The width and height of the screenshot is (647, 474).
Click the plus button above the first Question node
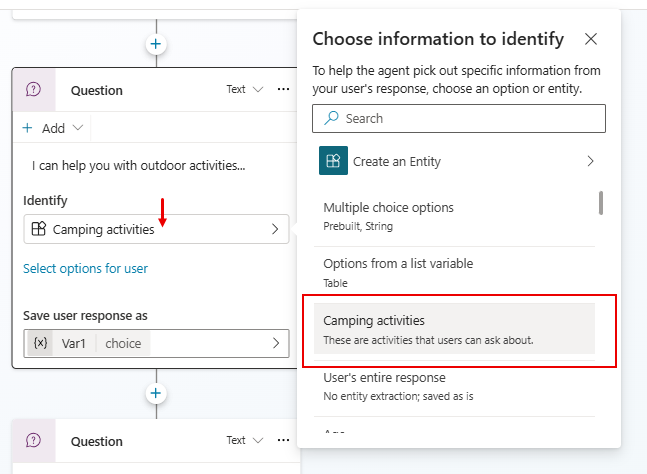point(155,44)
